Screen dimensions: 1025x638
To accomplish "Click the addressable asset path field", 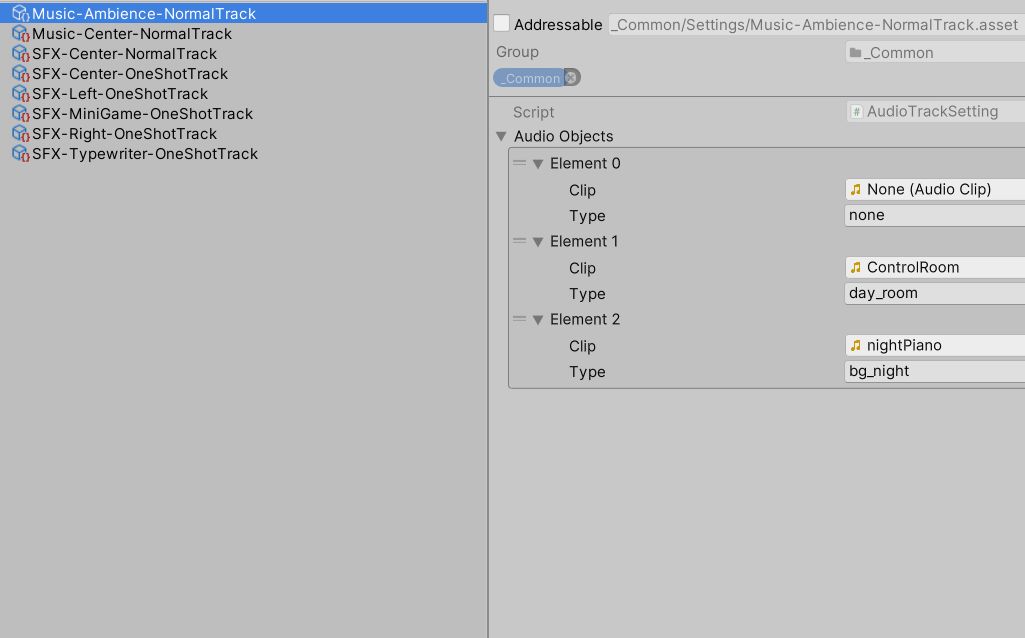I will 815,24.
